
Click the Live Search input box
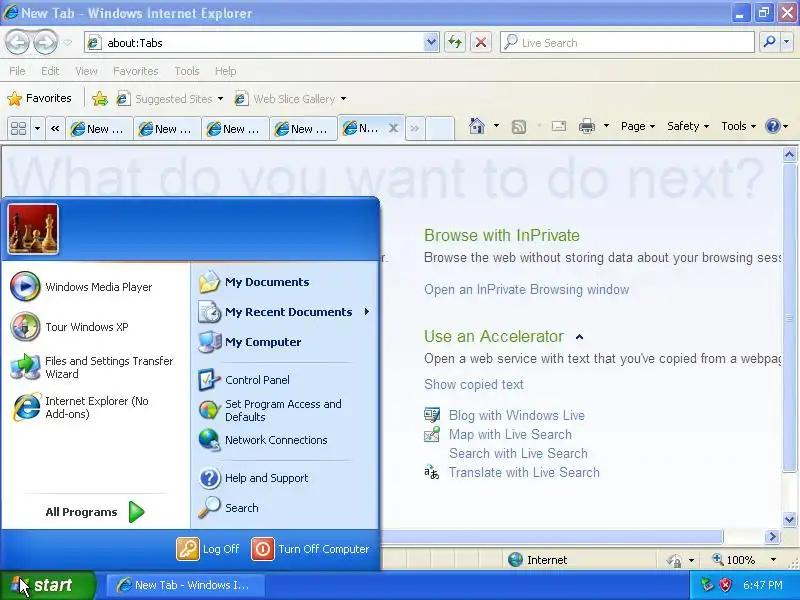point(627,42)
